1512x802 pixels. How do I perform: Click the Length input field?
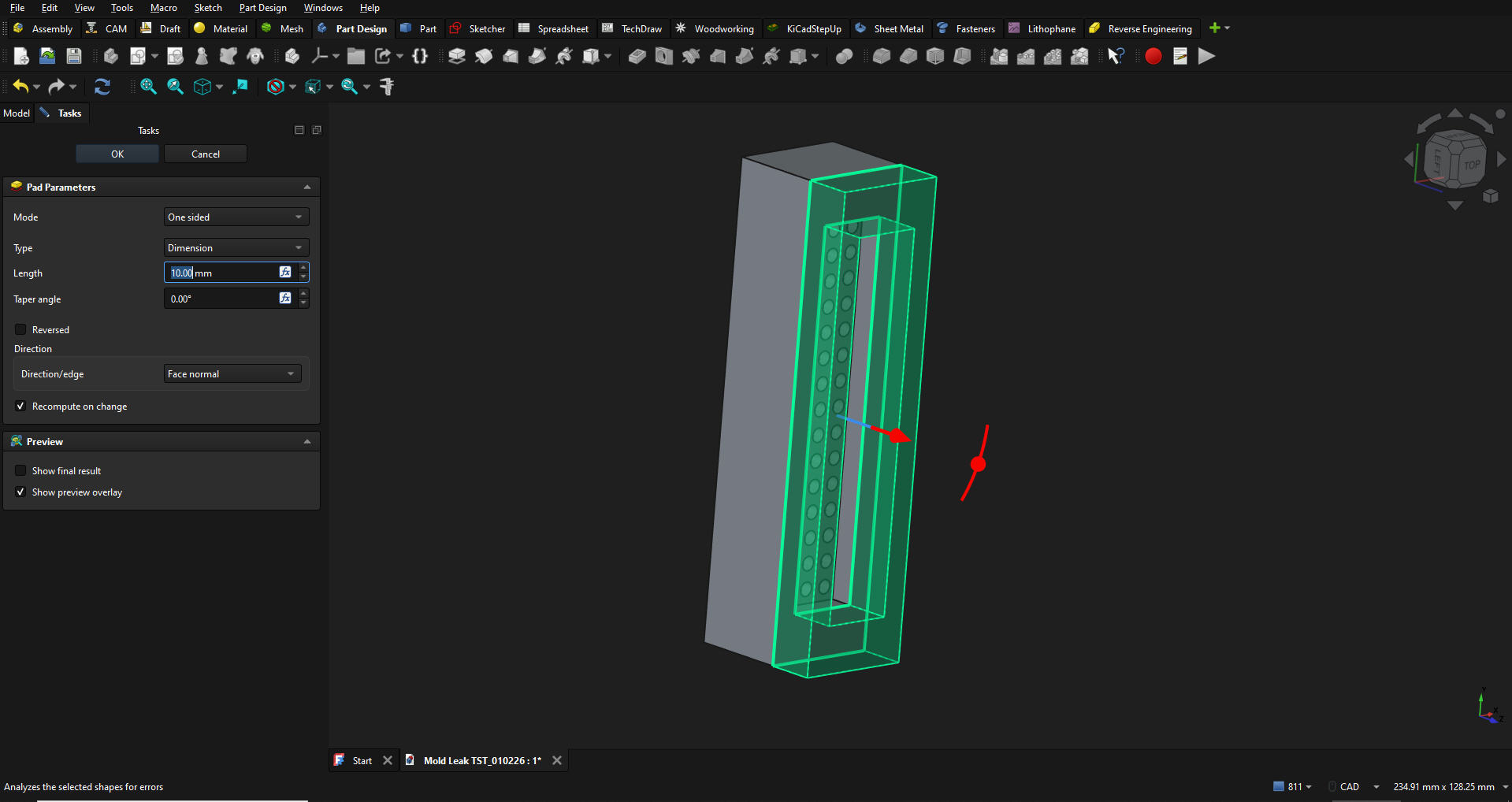(221, 273)
